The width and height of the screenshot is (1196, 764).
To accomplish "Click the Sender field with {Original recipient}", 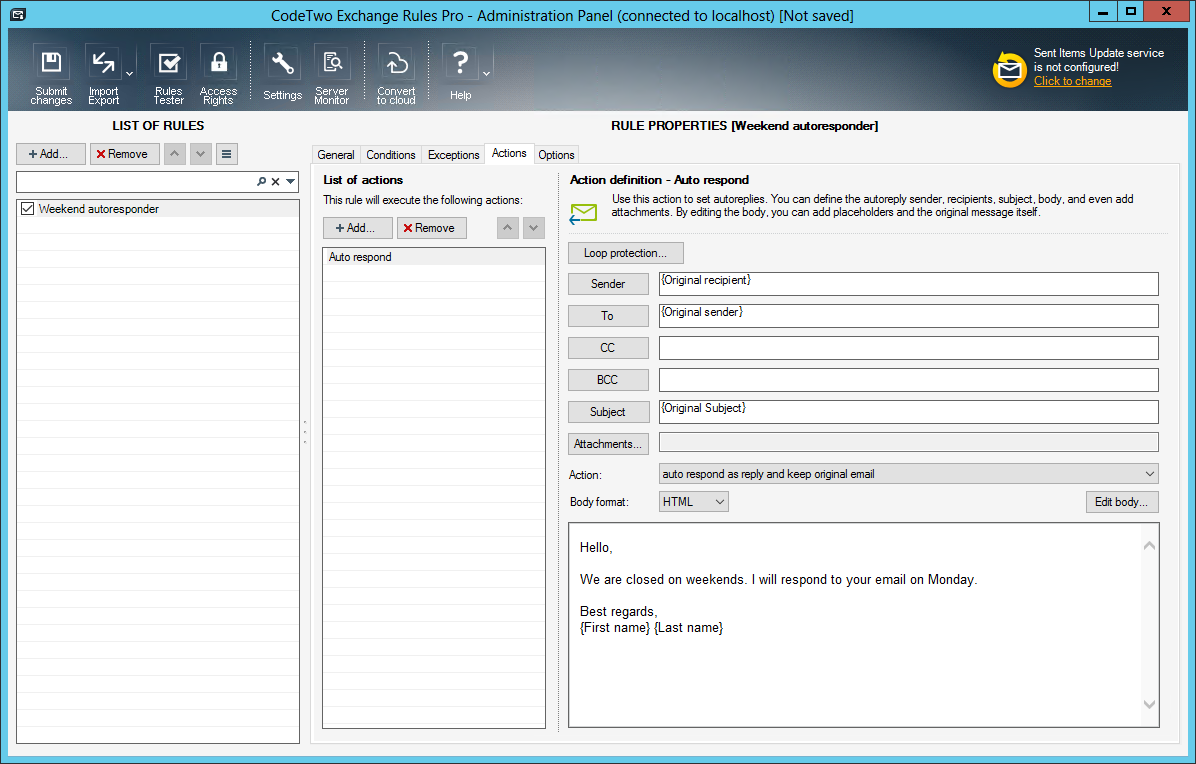I will click(x=908, y=284).
